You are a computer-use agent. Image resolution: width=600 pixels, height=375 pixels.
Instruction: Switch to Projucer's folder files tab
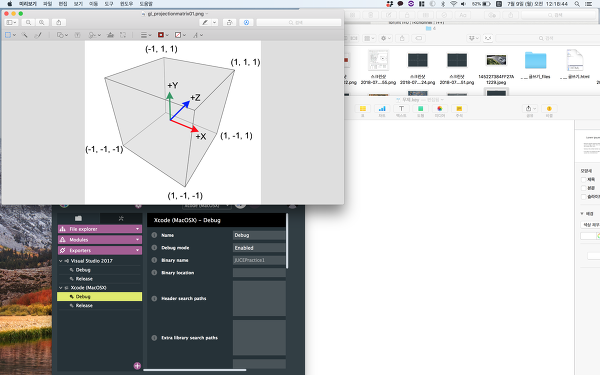pos(78,218)
